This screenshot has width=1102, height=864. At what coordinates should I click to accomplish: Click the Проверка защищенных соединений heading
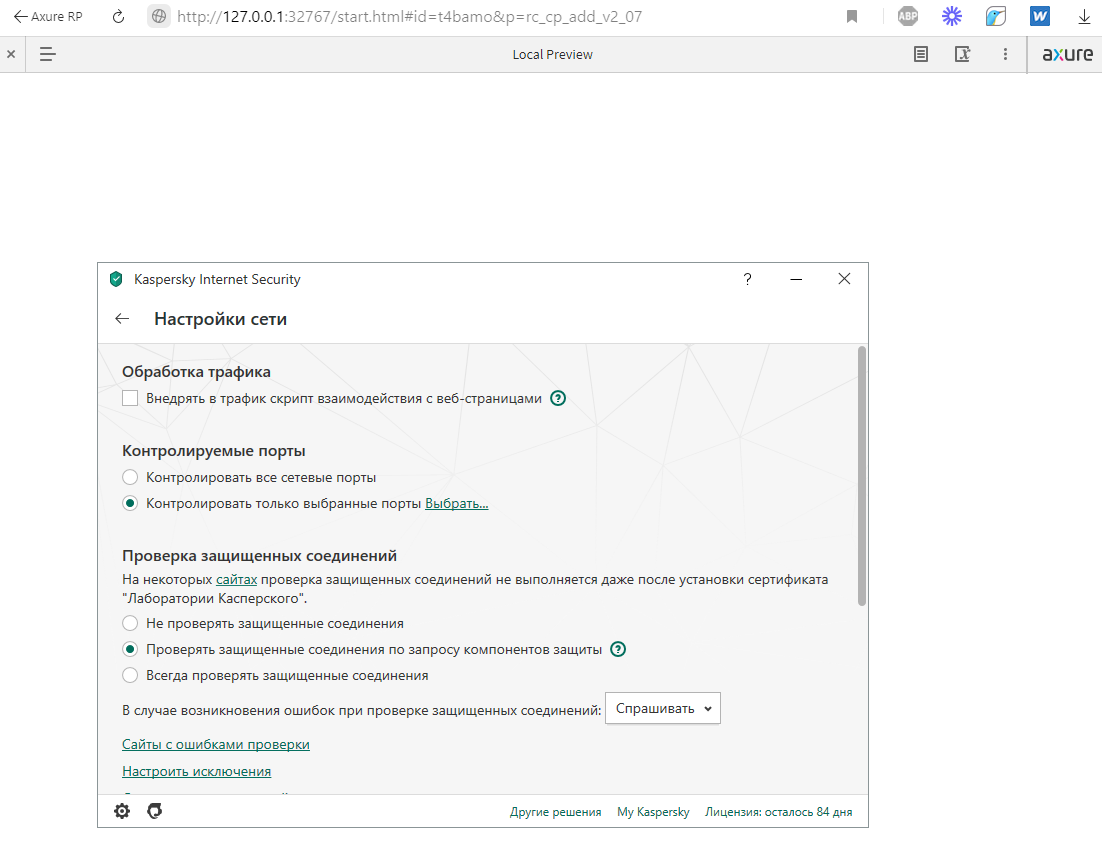click(x=259, y=556)
